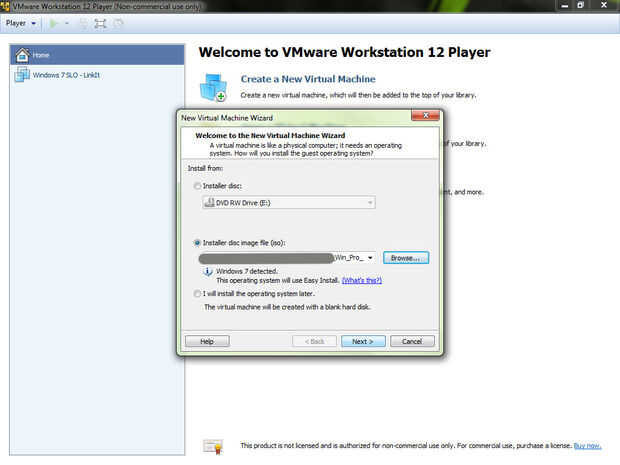Click the license certificate icon at bottom
The image size is (620, 465).
click(x=213, y=446)
